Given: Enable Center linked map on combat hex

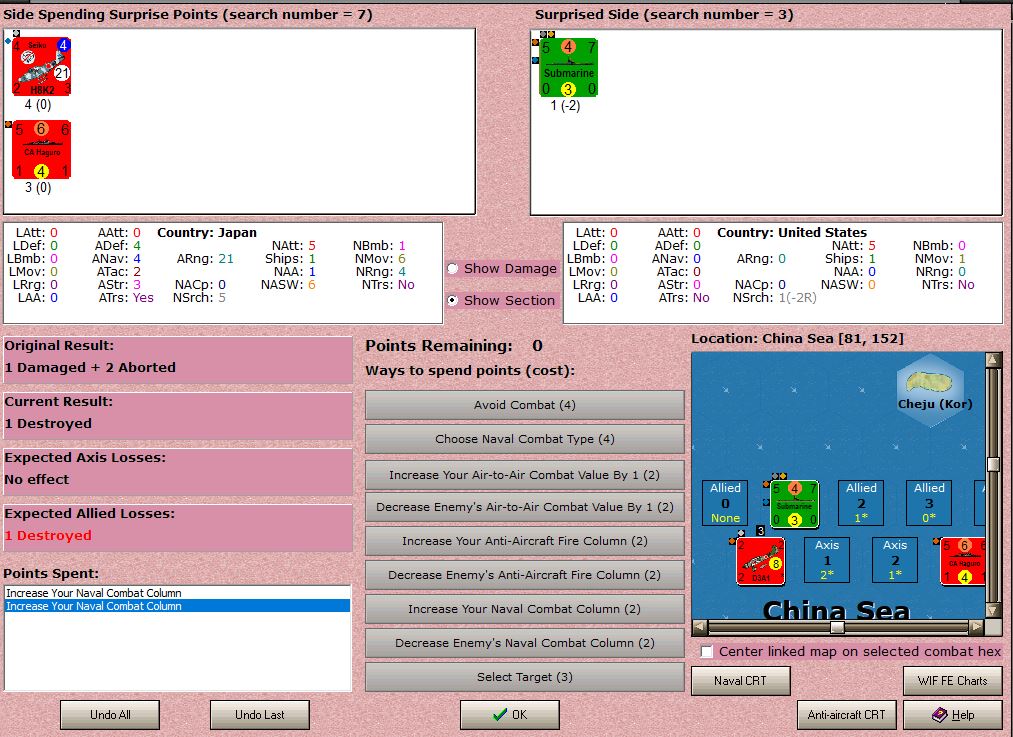Looking at the screenshot, I should click(707, 652).
